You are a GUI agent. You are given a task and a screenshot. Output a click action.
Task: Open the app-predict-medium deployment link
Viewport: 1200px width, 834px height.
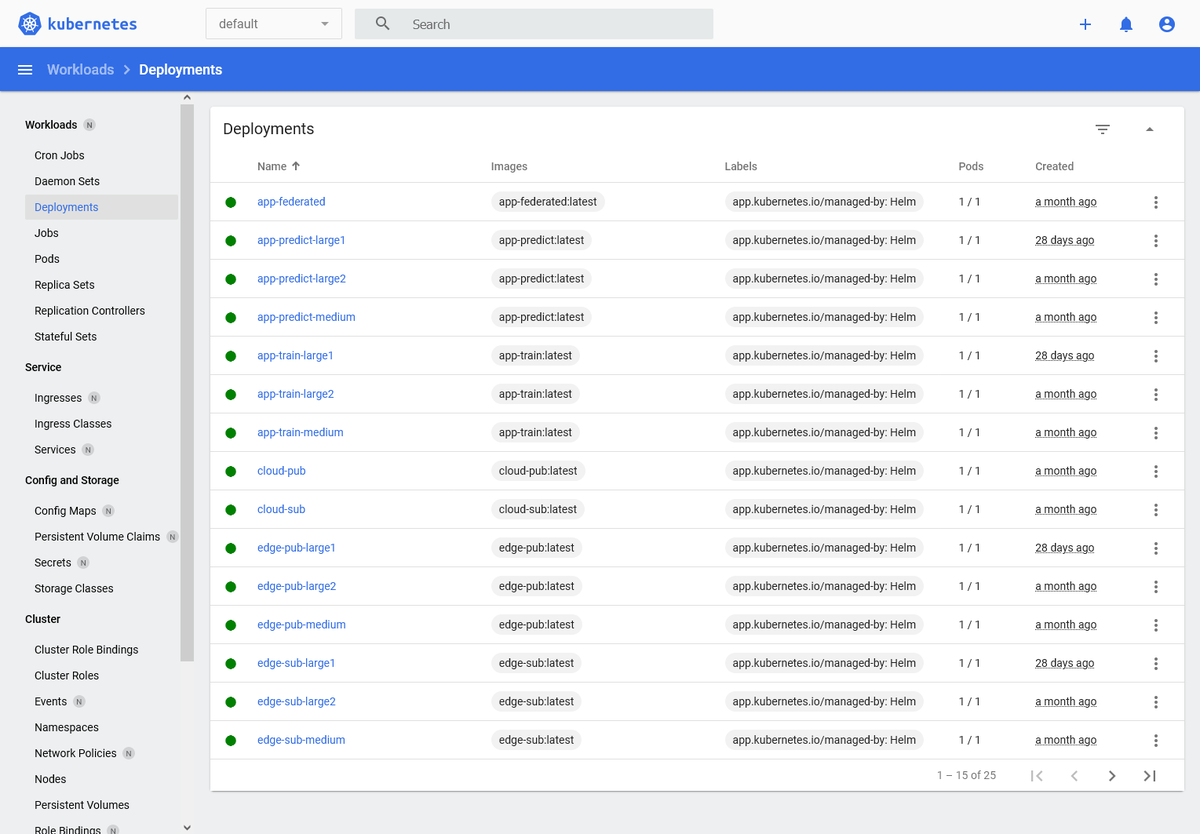pos(306,317)
